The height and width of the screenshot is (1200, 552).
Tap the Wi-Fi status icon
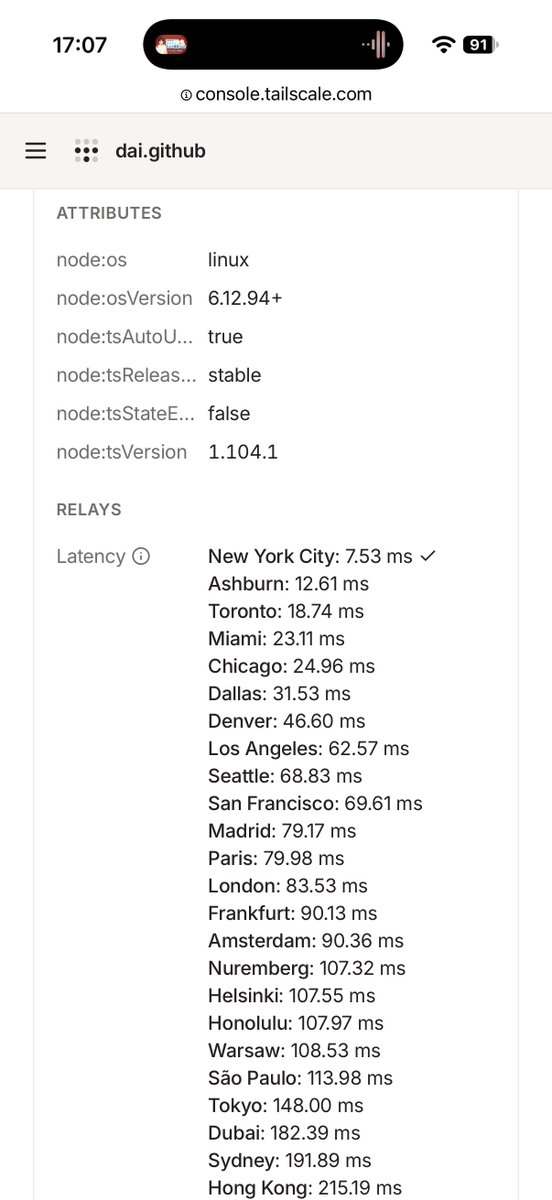(x=443, y=45)
